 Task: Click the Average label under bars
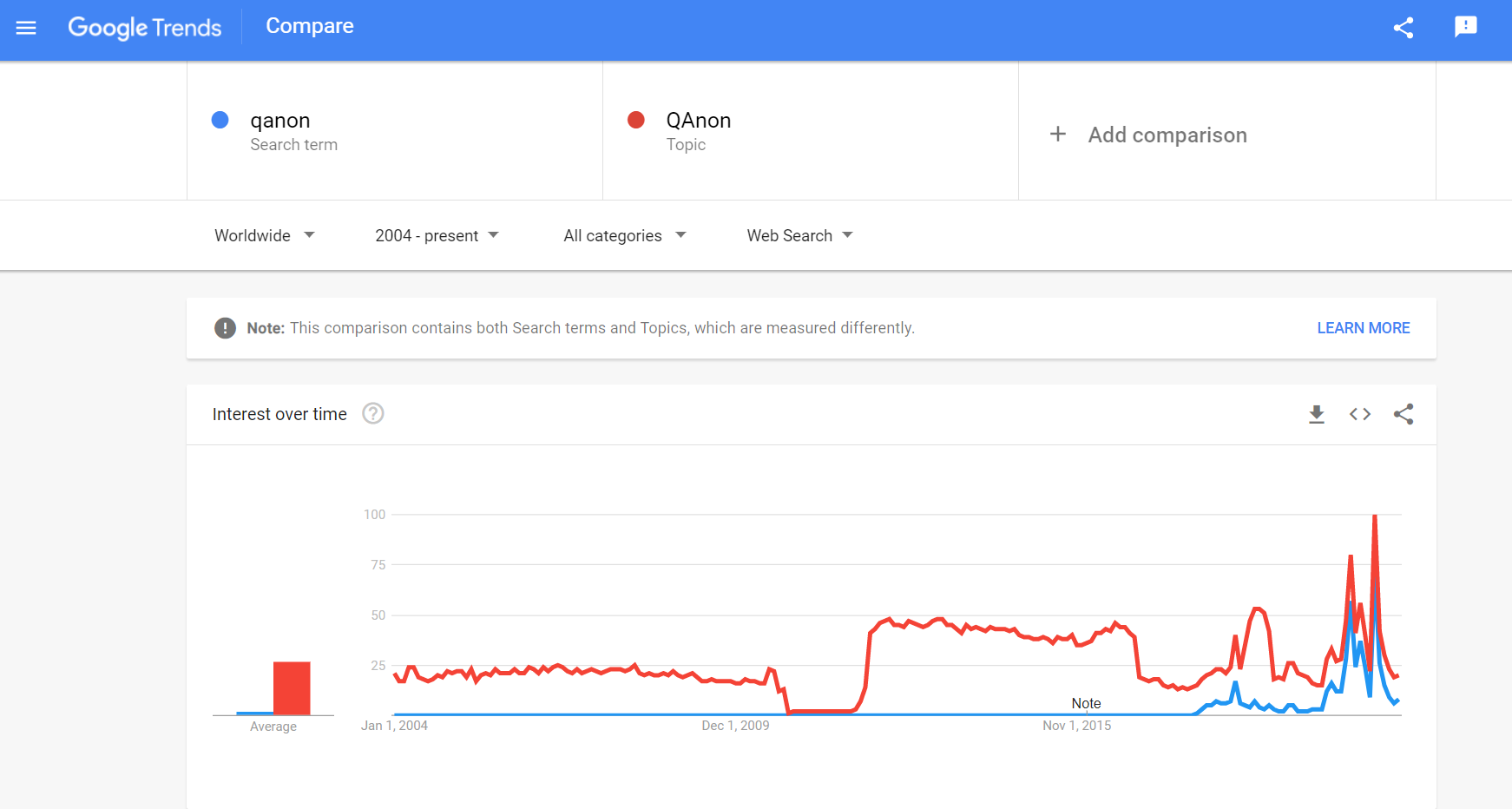(x=273, y=727)
